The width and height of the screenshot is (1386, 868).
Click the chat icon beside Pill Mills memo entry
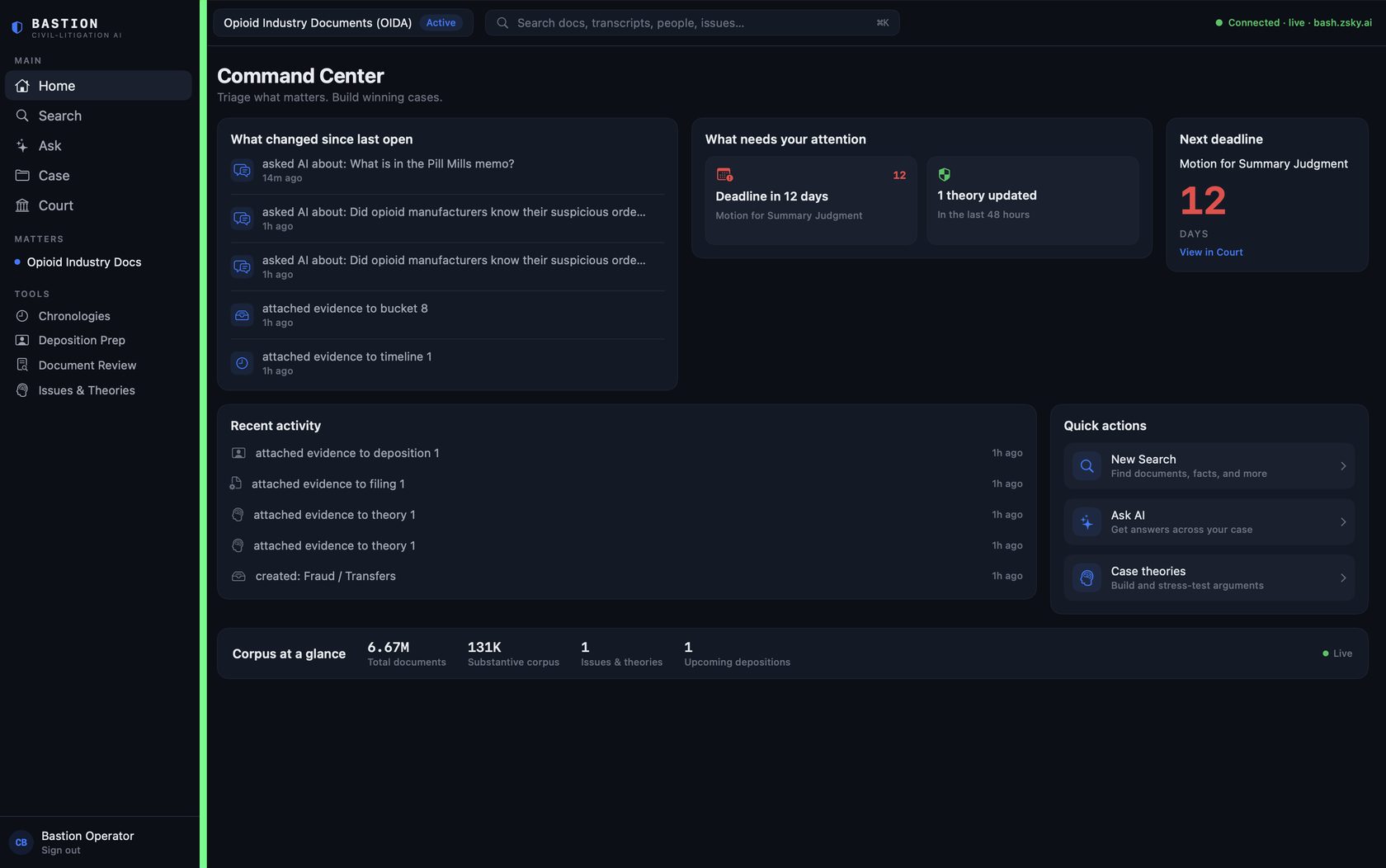tap(242, 170)
